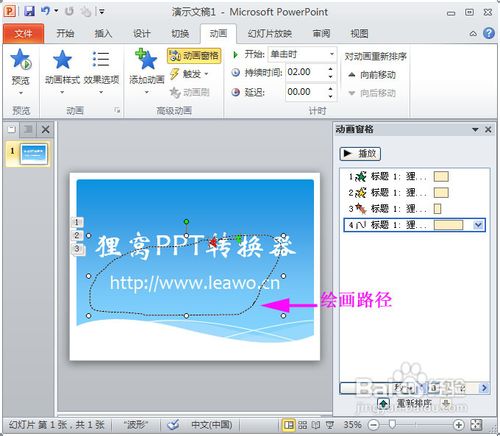Image resolution: width=500 pixels, height=436 pixels.
Task: Toggle the 动画窗格 (Animation Pane) button
Action: click(194, 56)
